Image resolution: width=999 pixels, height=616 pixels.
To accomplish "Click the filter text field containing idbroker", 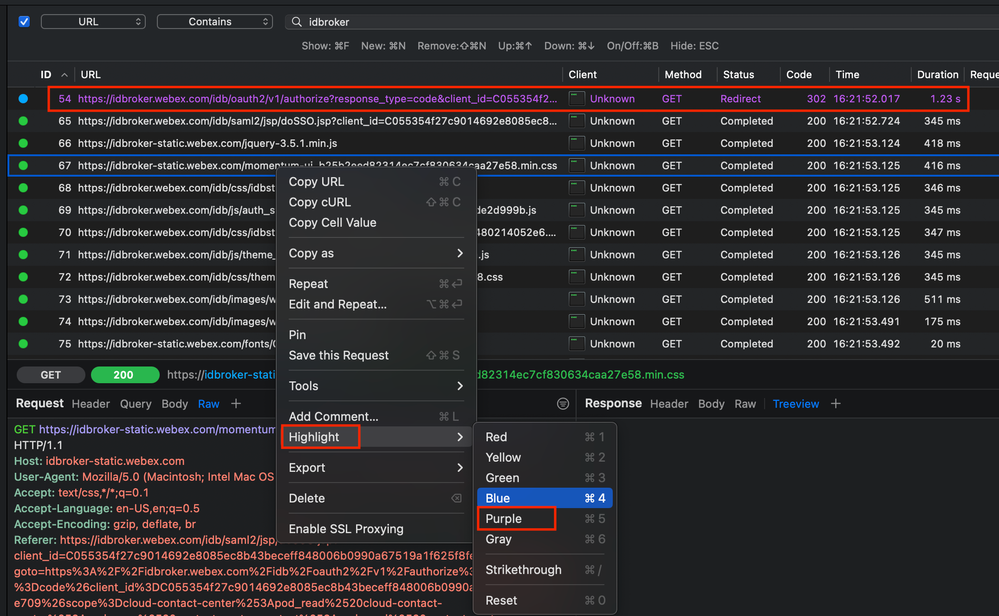I will tap(642, 22).
